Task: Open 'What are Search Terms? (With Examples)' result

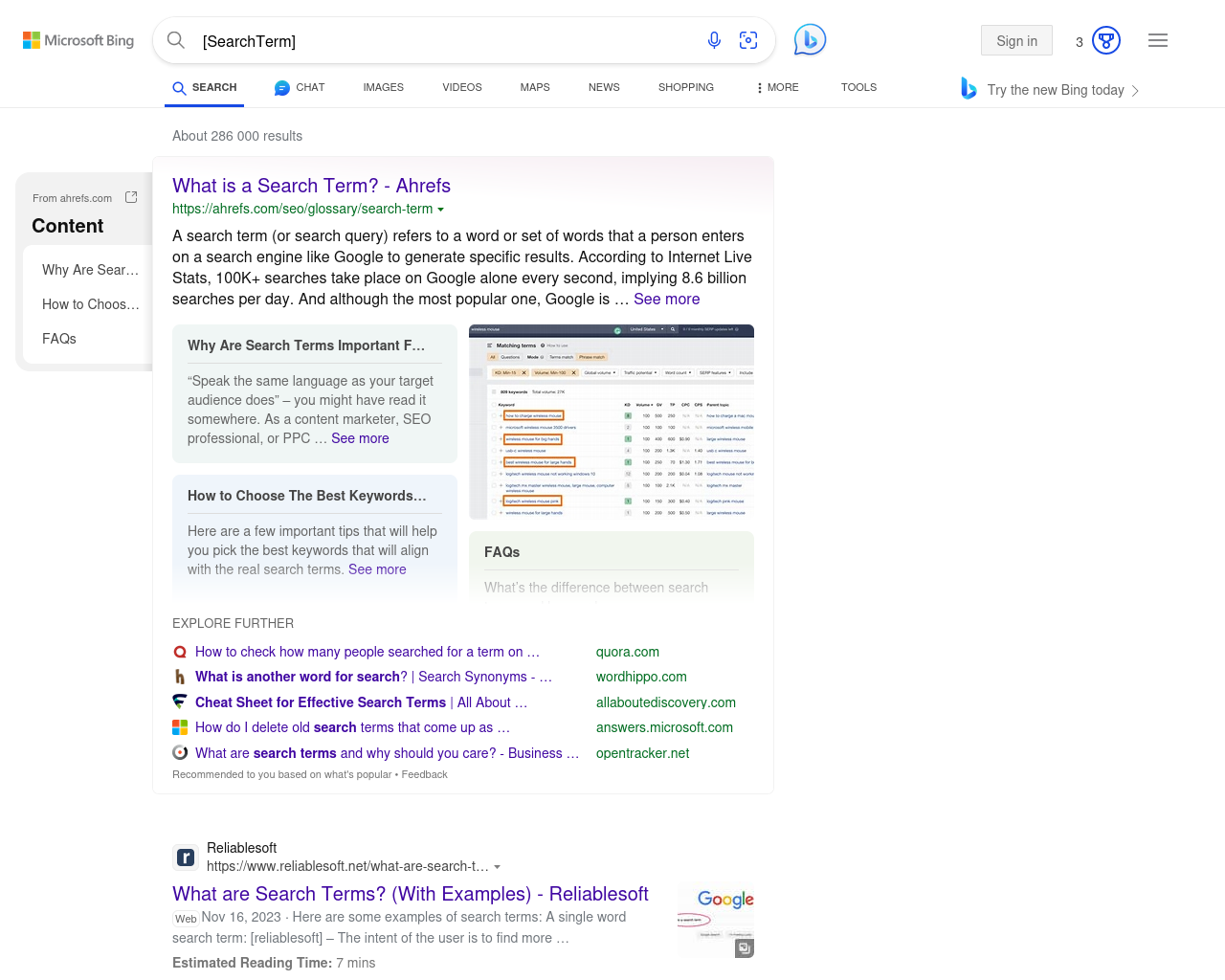Action: point(411,894)
